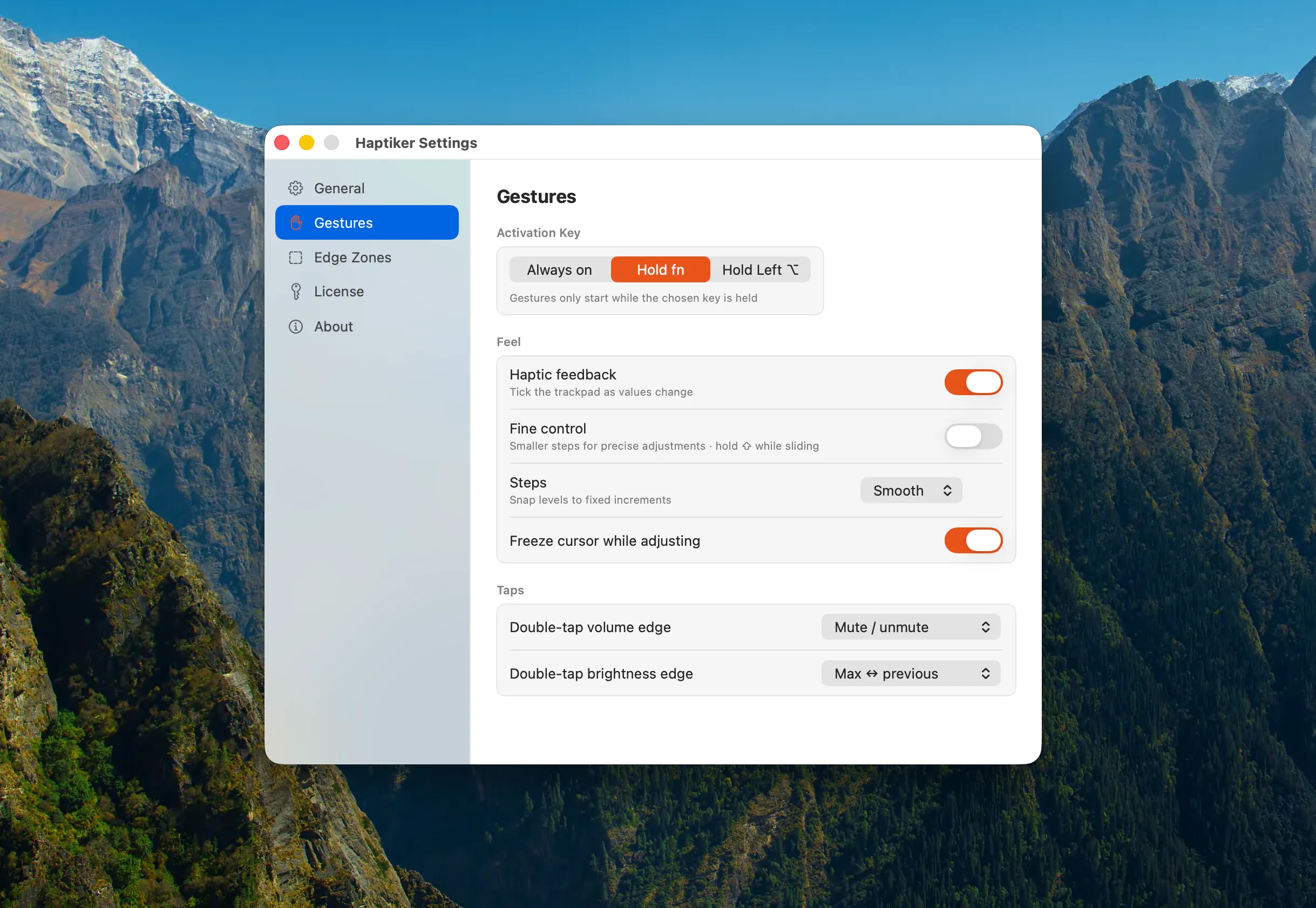Minimize the Haptiker Settings window

(307, 143)
